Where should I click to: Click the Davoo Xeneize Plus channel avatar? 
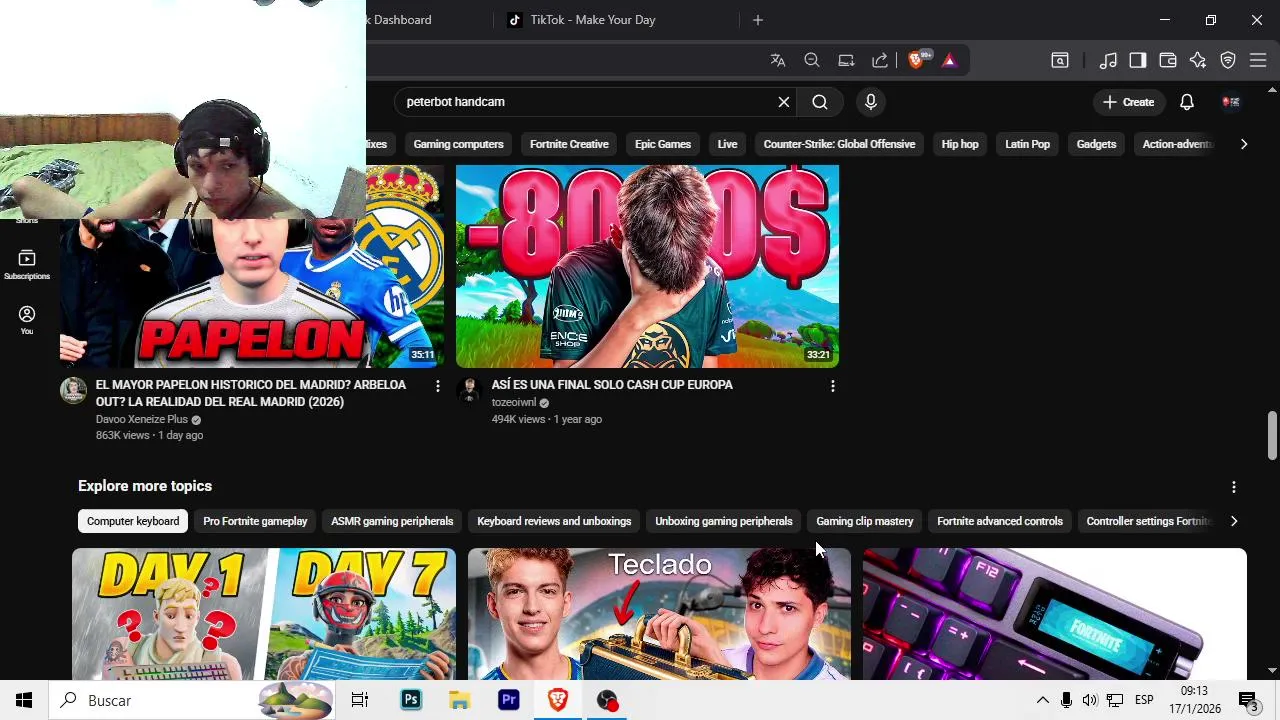coord(73,390)
